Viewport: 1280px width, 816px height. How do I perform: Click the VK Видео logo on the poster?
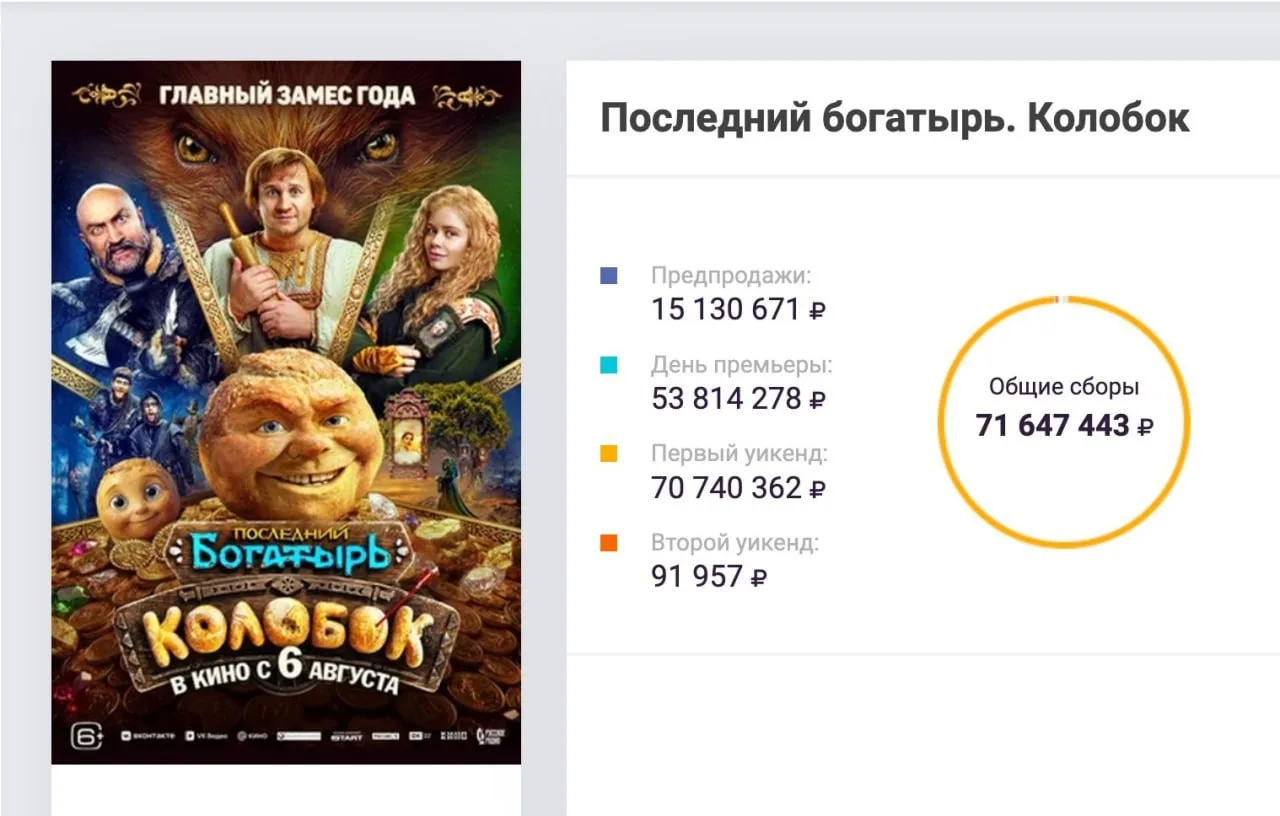(206, 736)
